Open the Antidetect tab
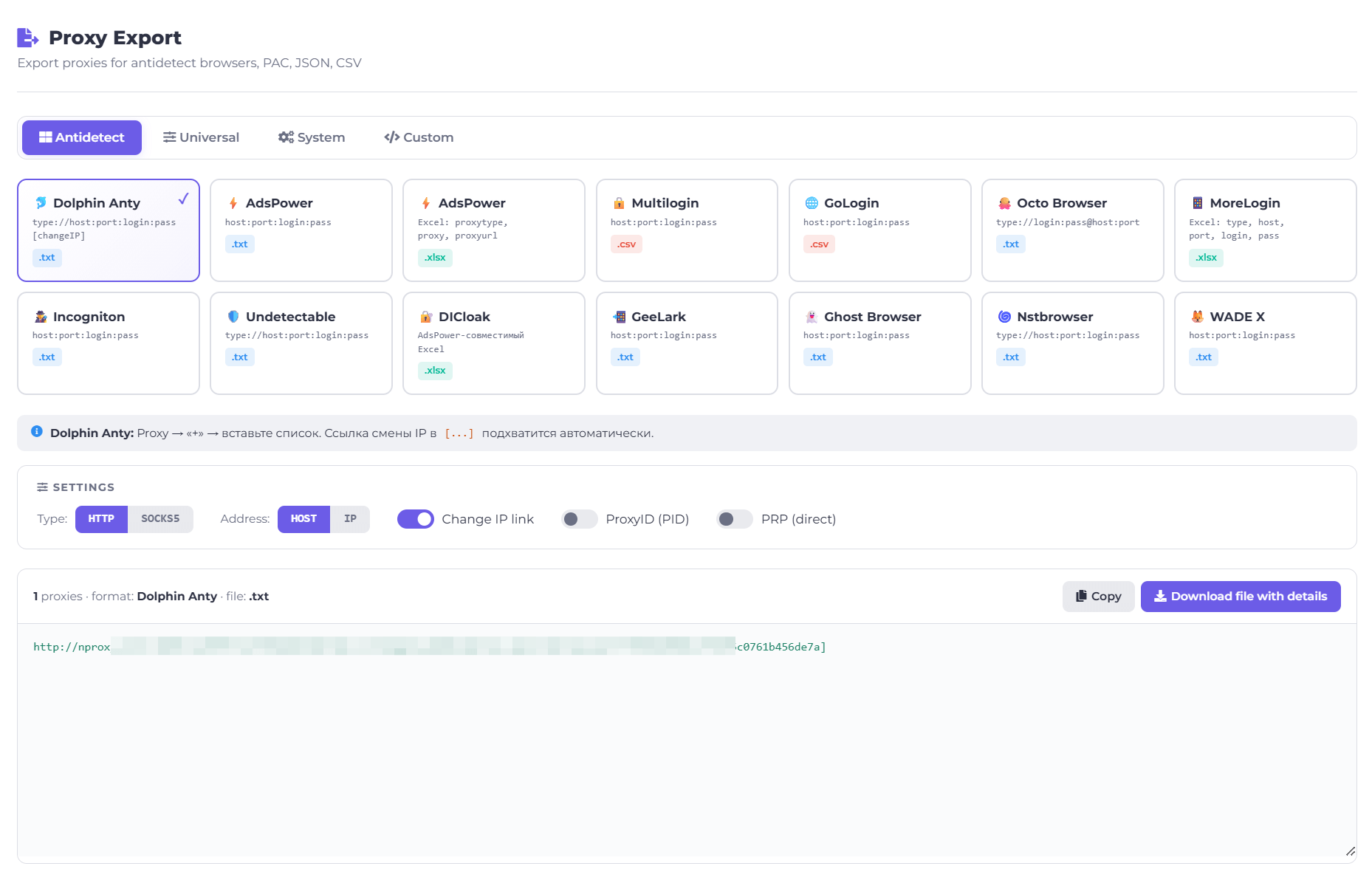 (x=82, y=137)
